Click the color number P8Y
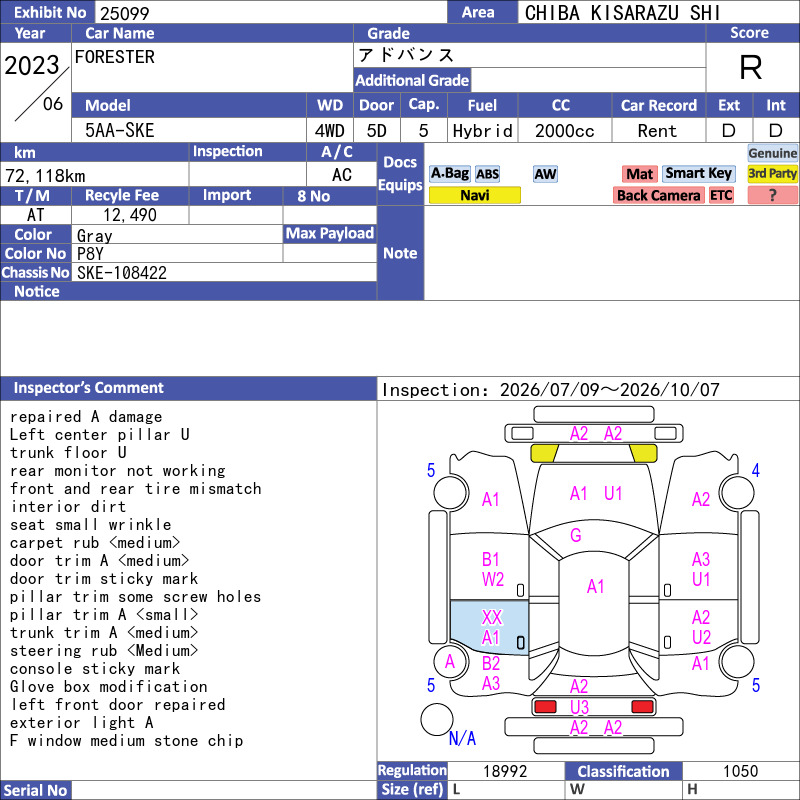This screenshot has width=800, height=800. coord(90,254)
